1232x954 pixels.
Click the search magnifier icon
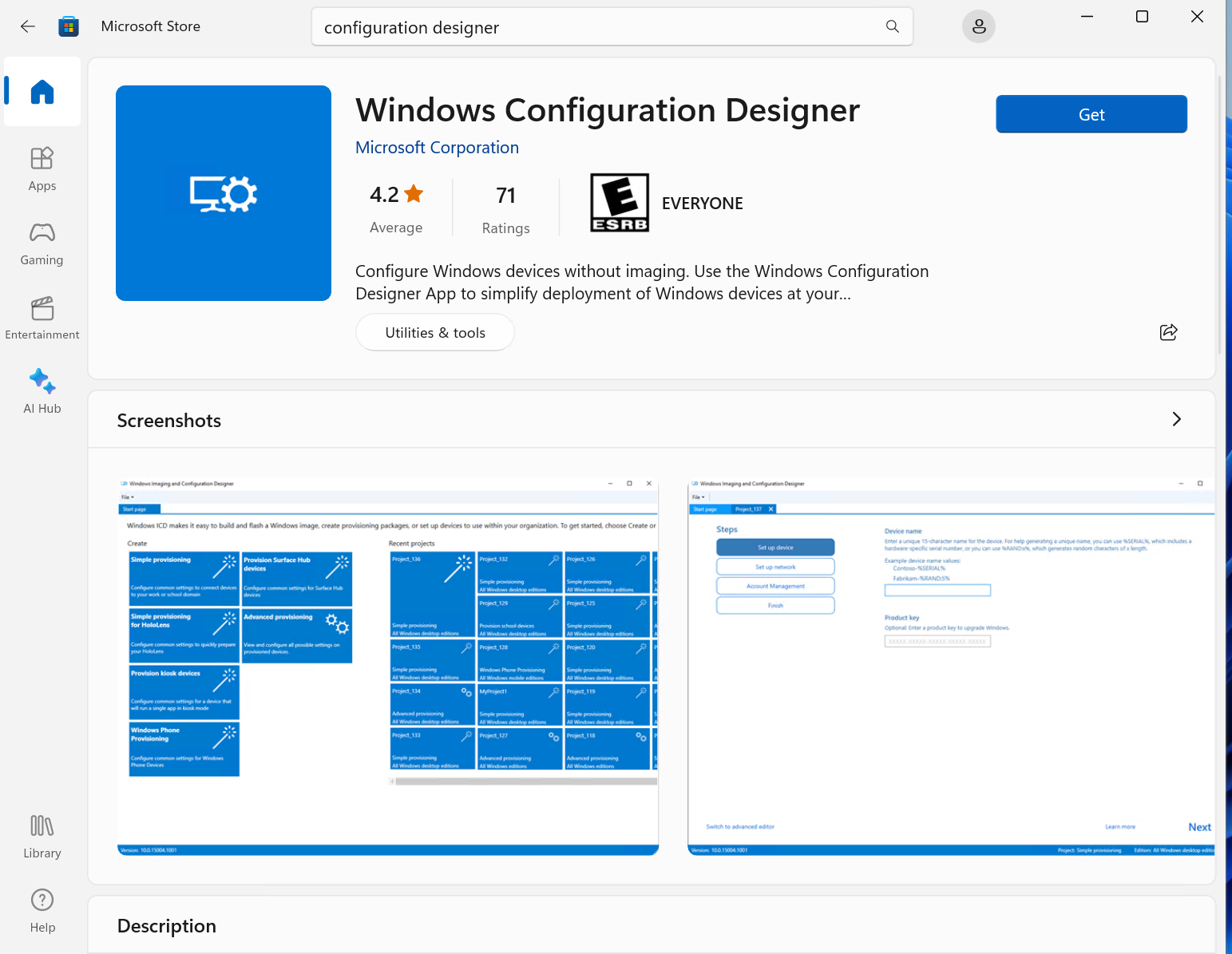892,26
